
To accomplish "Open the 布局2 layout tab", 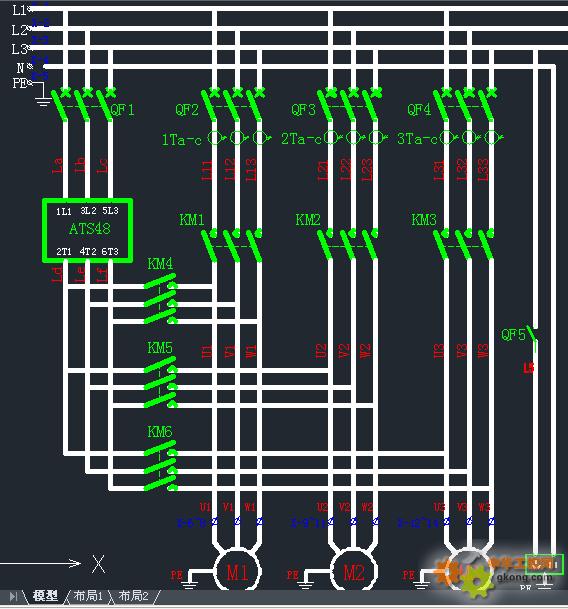I will click(x=133, y=595).
